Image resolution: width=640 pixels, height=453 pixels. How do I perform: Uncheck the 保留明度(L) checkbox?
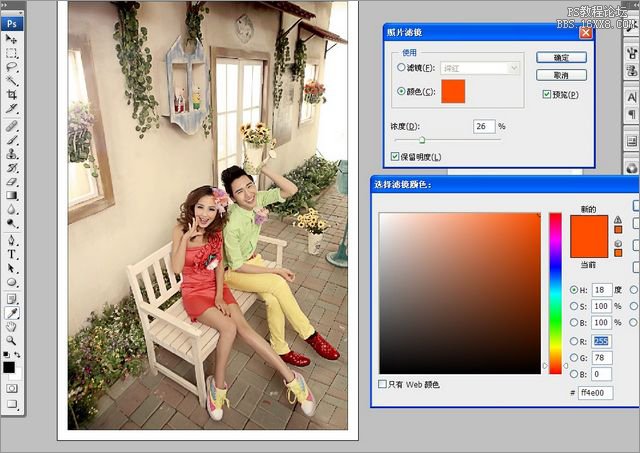(x=395, y=157)
